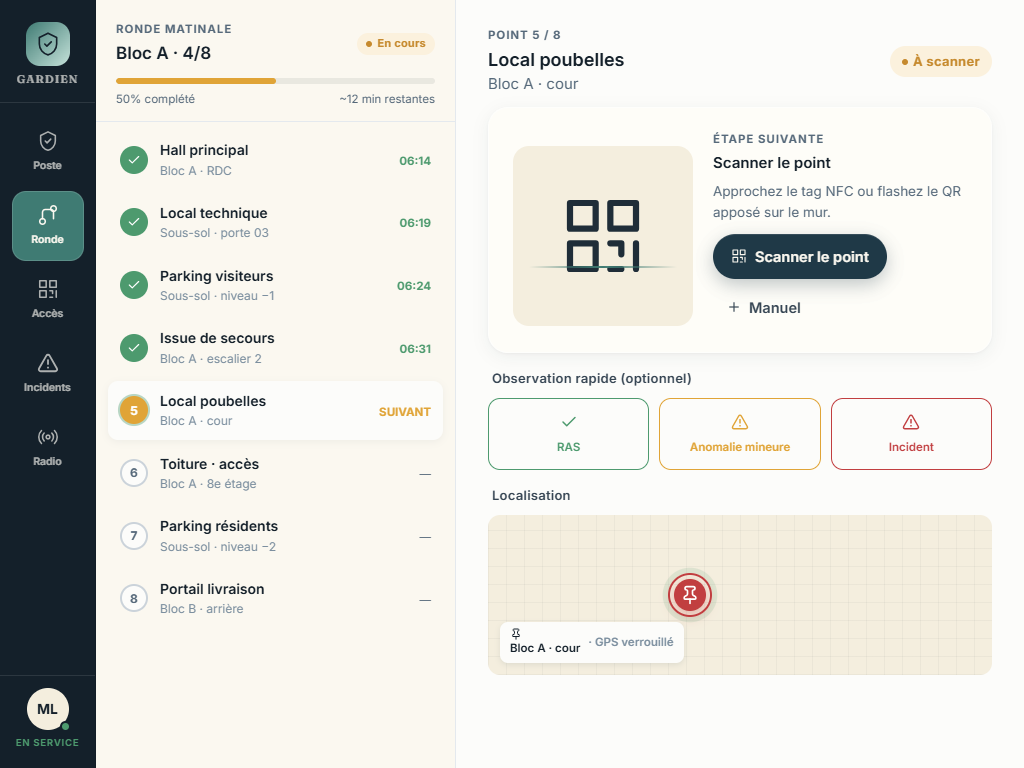
Task: Click the Gardien shield logo
Action: pyautogui.click(x=48, y=44)
